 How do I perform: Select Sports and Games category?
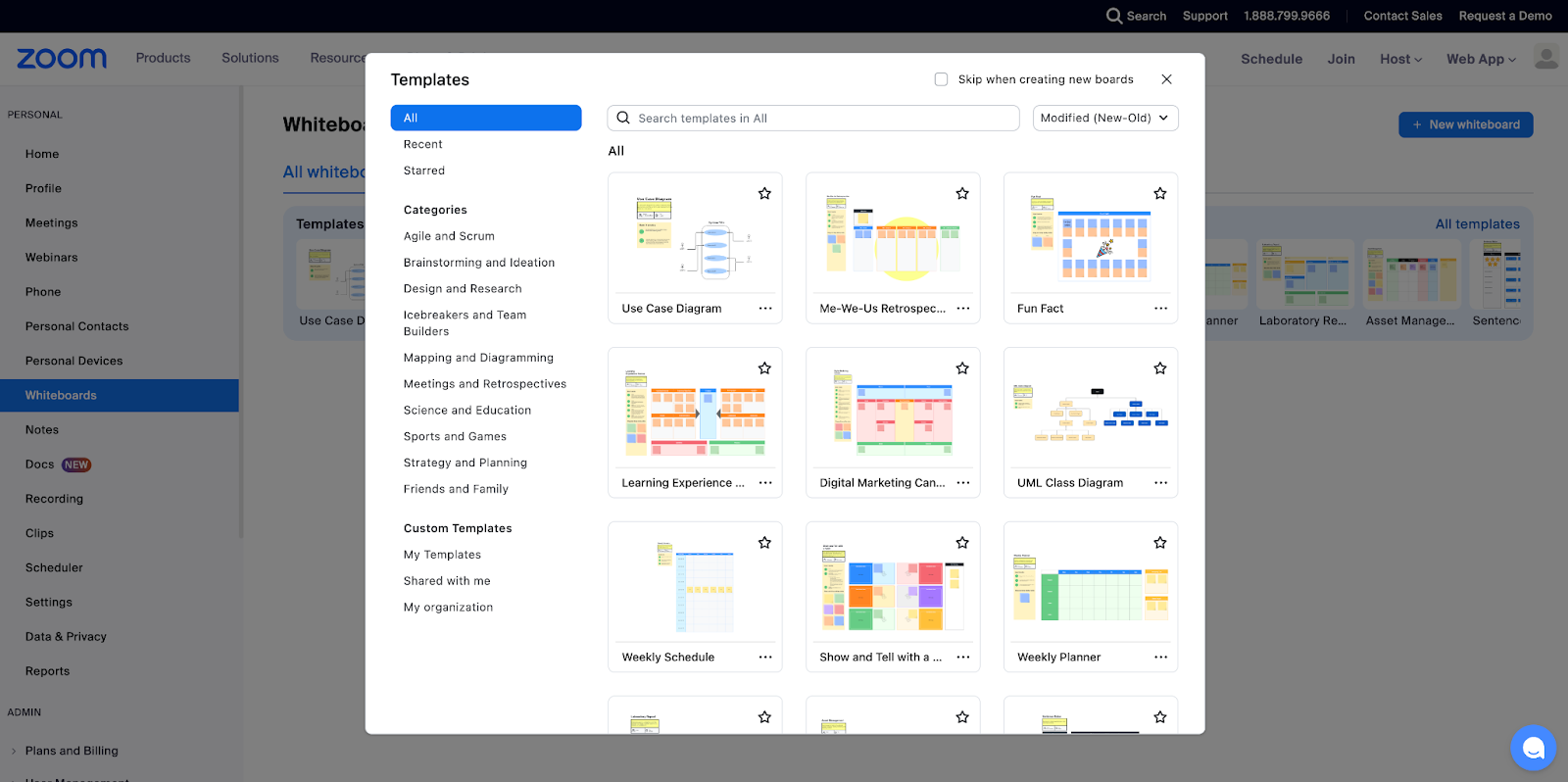tap(455, 437)
